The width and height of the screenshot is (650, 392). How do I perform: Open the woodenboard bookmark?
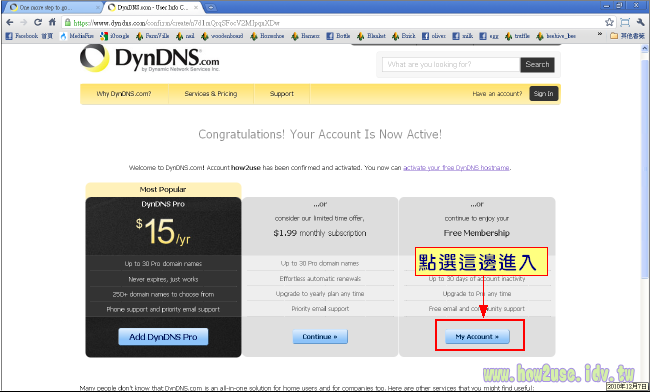(x=222, y=36)
